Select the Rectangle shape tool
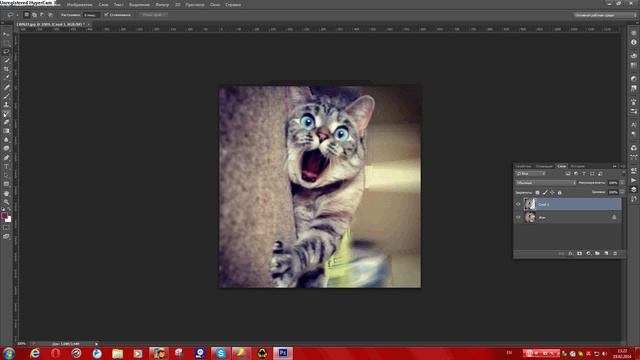The width and height of the screenshot is (640, 360). pyautogui.click(x=6, y=184)
